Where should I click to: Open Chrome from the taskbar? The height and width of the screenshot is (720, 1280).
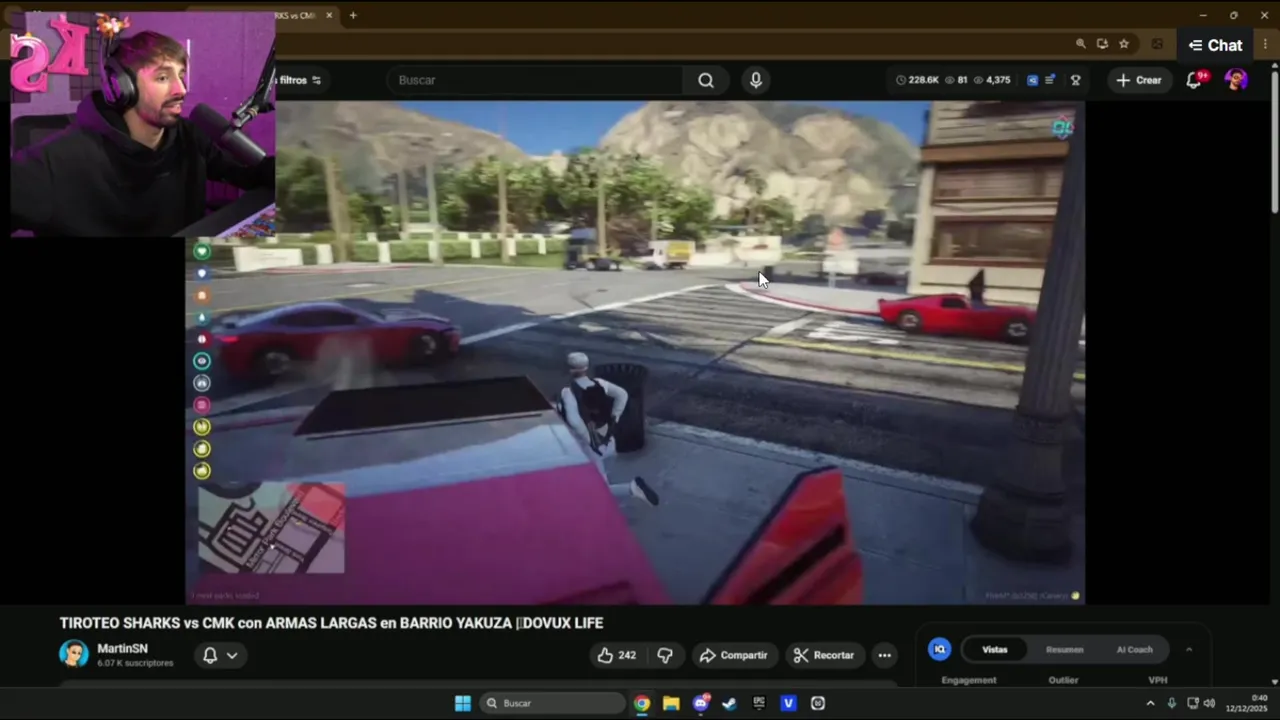click(642, 703)
